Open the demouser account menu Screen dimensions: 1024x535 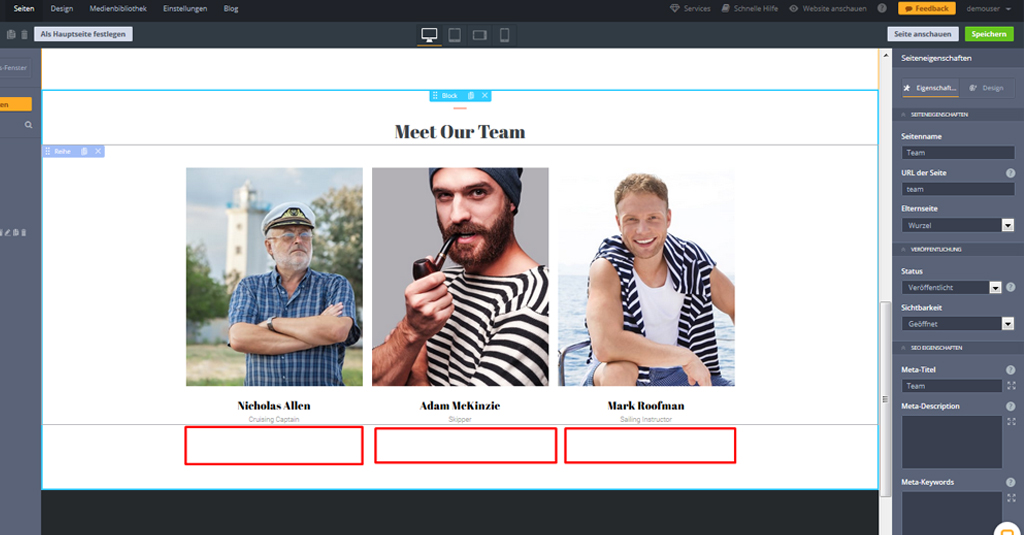(987, 8)
